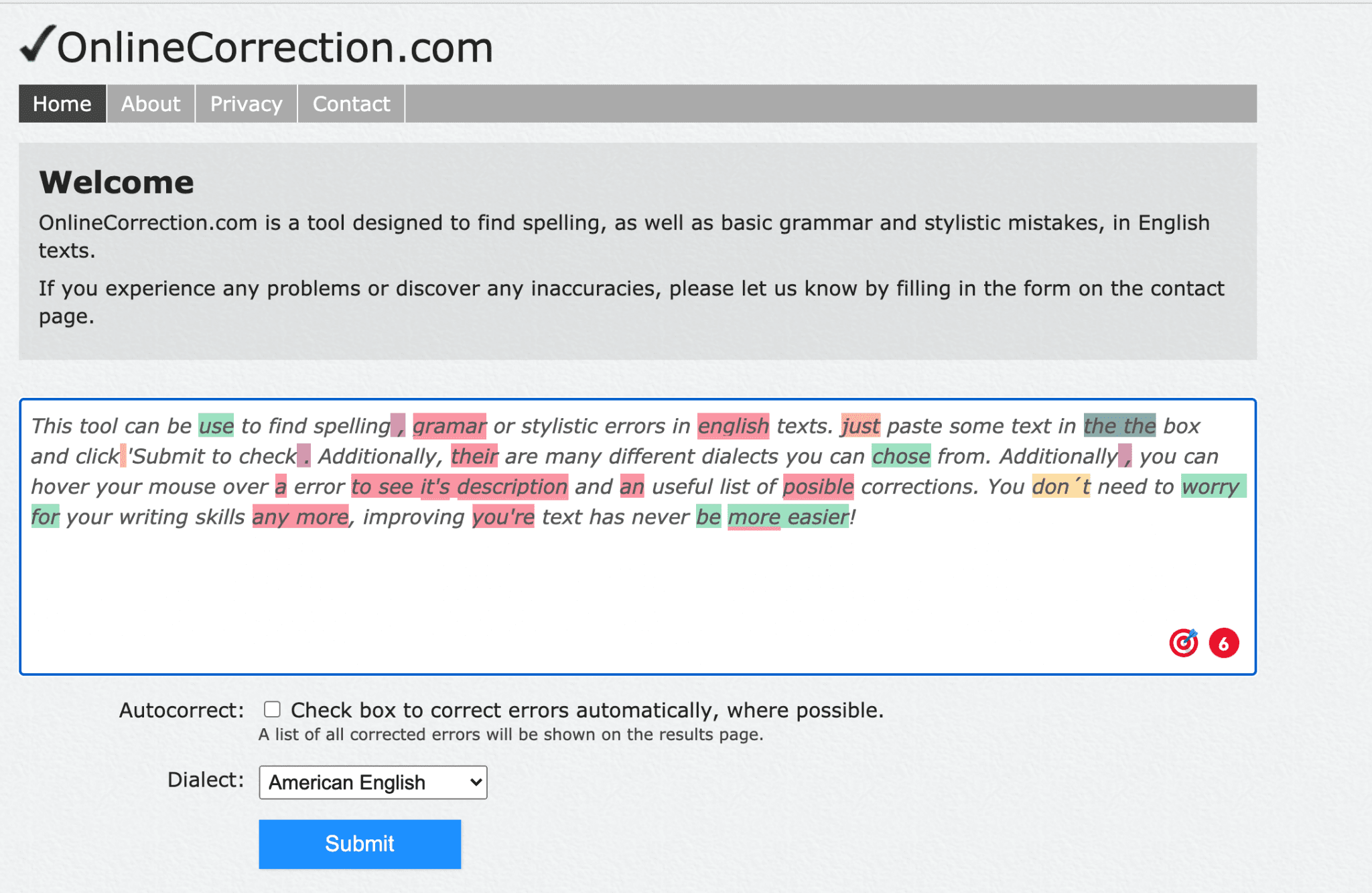Open the Privacy page

click(245, 104)
